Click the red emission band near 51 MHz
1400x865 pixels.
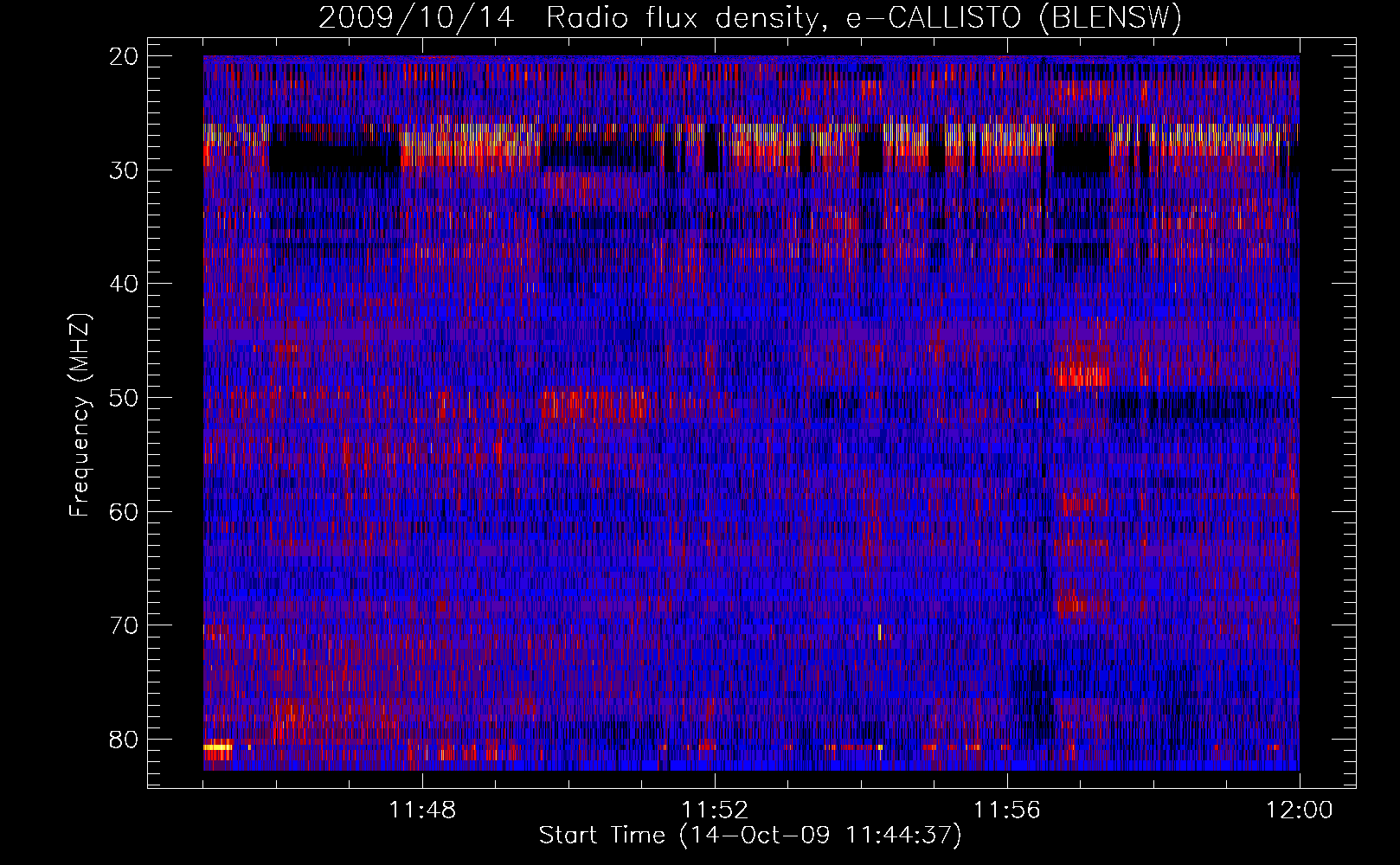(595, 404)
